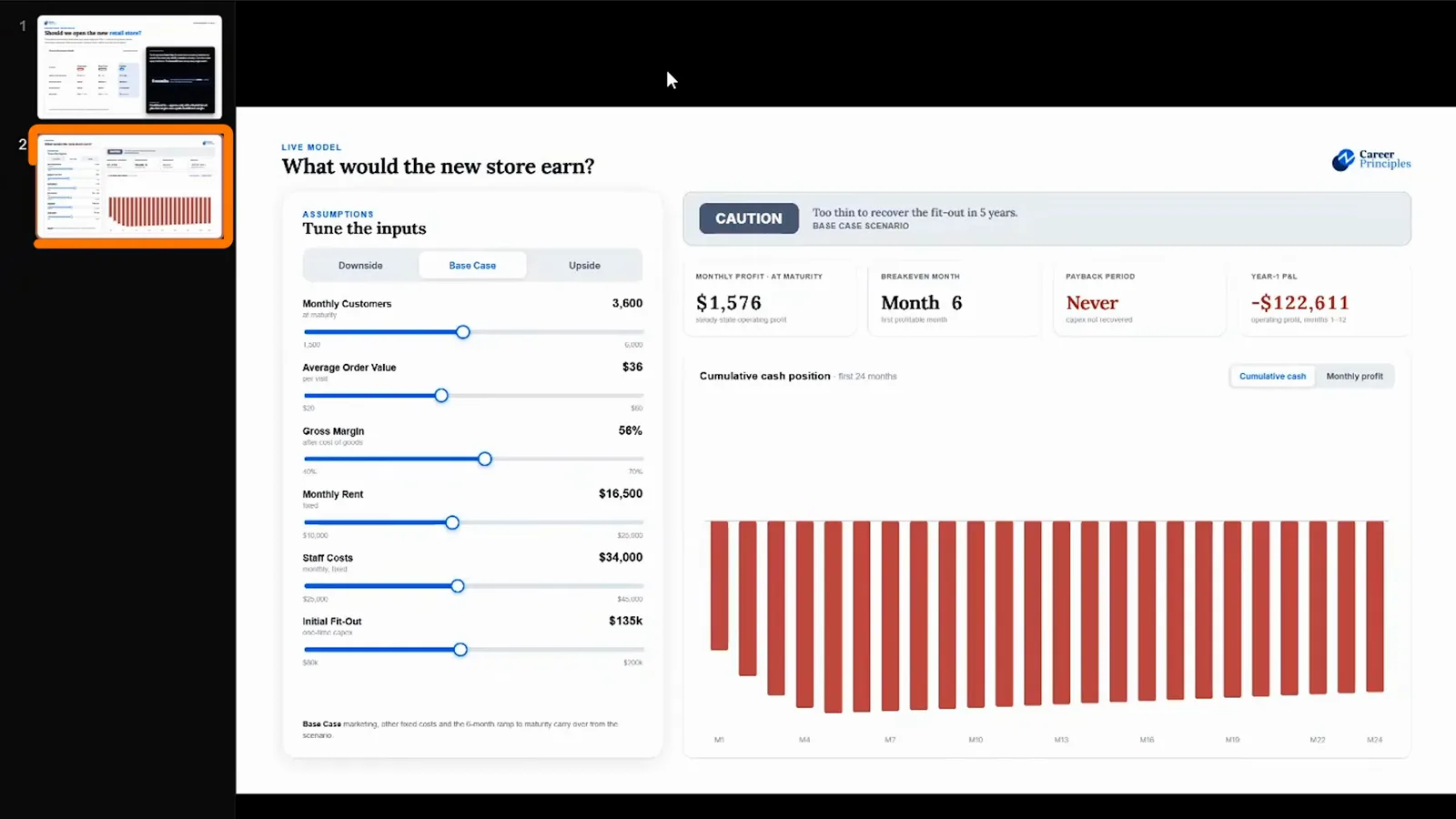1456x819 pixels.
Task: Click the "Month 6" breakeven value
Action: point(921,302)
